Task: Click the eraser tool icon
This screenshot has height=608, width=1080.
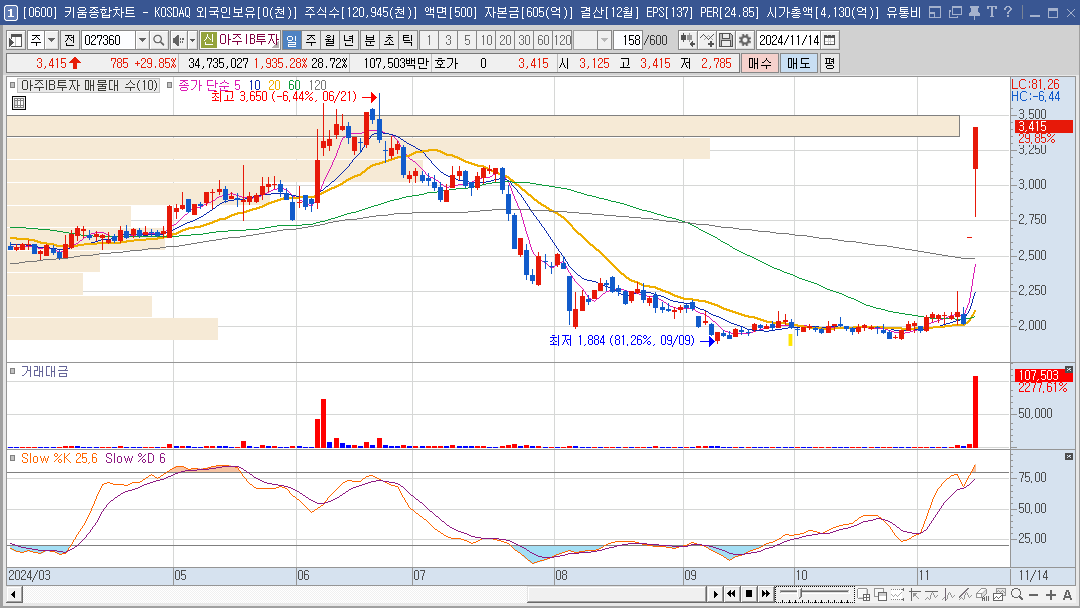Action: pos(982,594)
